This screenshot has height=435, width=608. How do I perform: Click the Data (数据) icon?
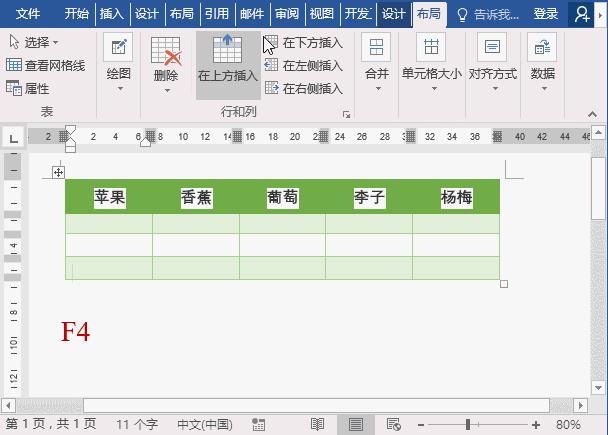542,47
